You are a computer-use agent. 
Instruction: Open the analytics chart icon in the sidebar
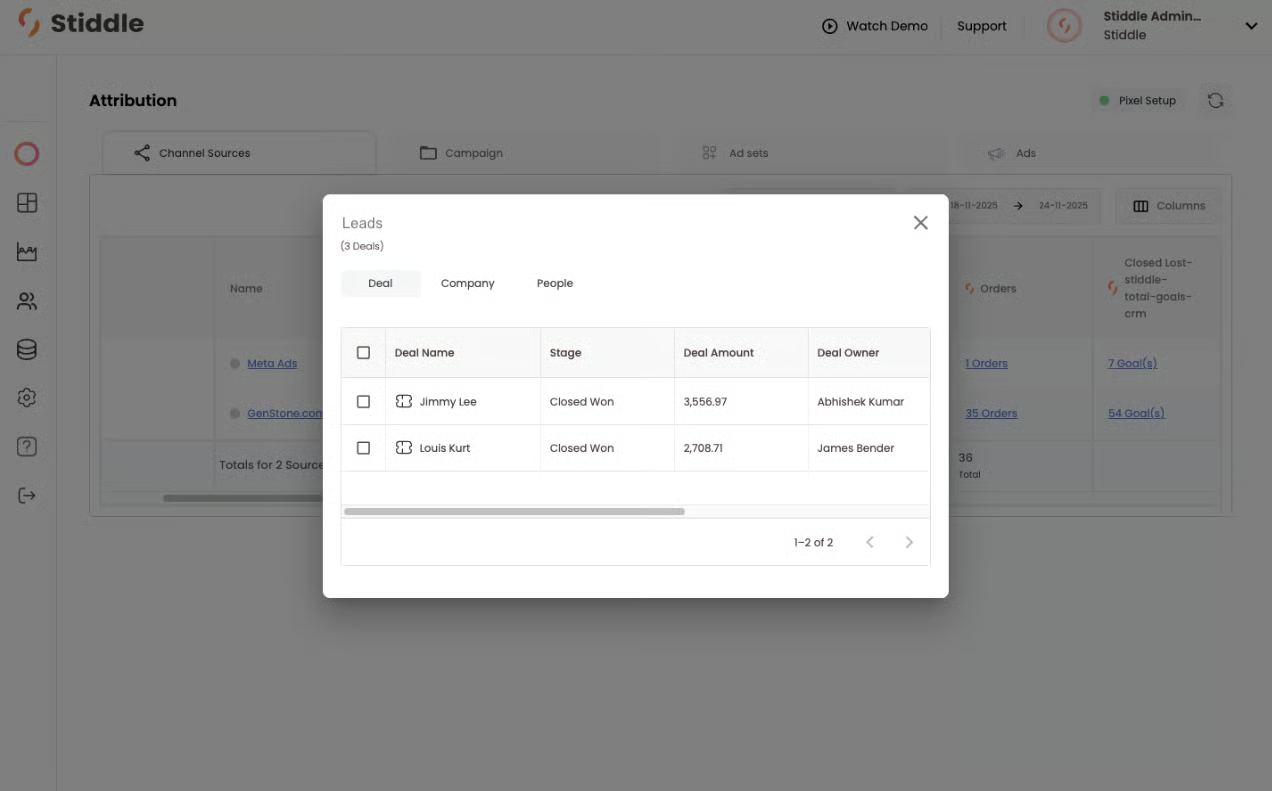coord(27,252)
